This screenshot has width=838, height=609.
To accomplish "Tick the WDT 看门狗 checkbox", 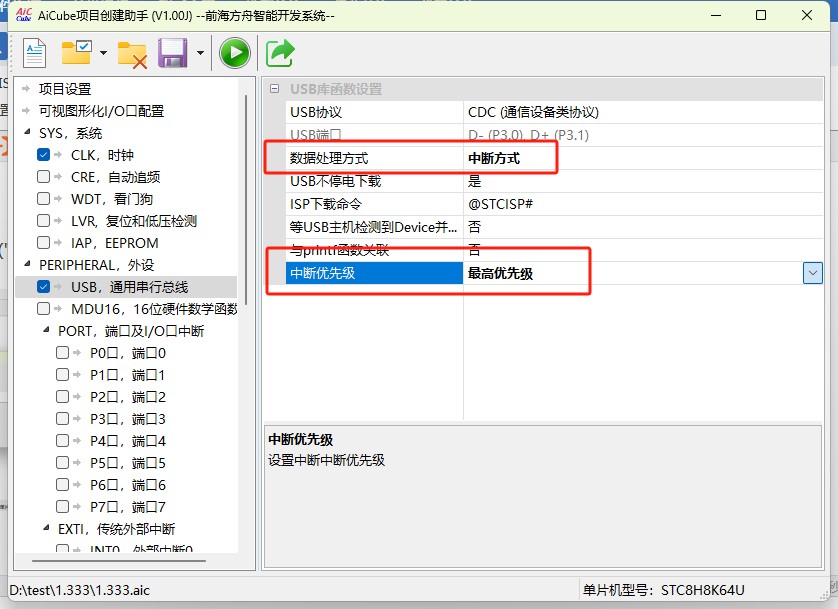I will (x=44, y=199).
